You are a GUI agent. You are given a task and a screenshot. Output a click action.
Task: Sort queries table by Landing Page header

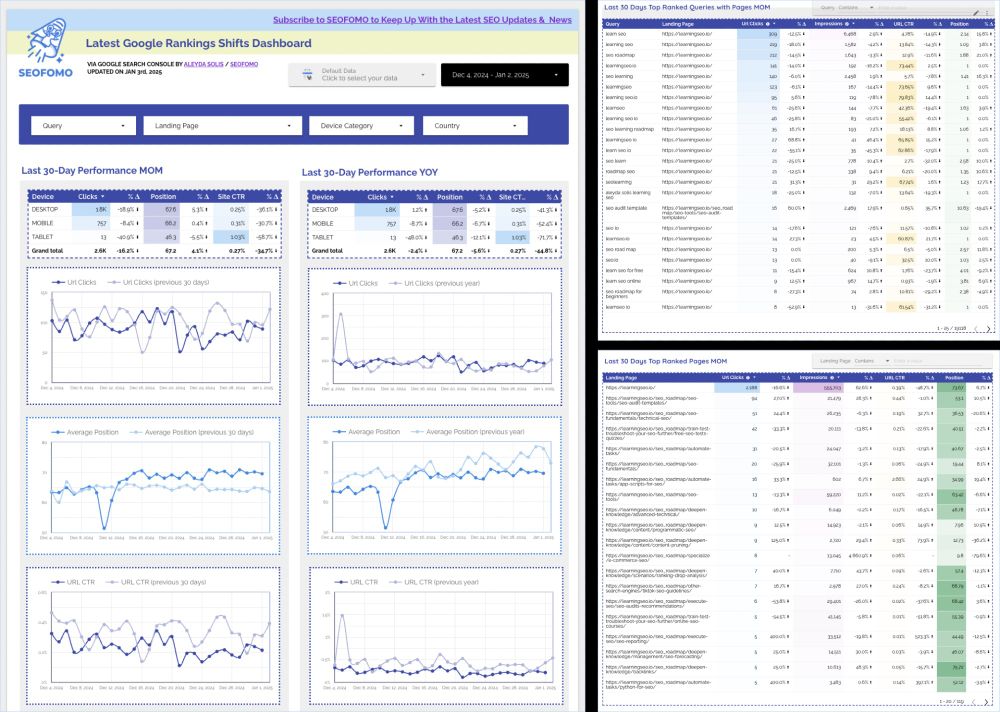pyautogui.click(x=678, y=24)
